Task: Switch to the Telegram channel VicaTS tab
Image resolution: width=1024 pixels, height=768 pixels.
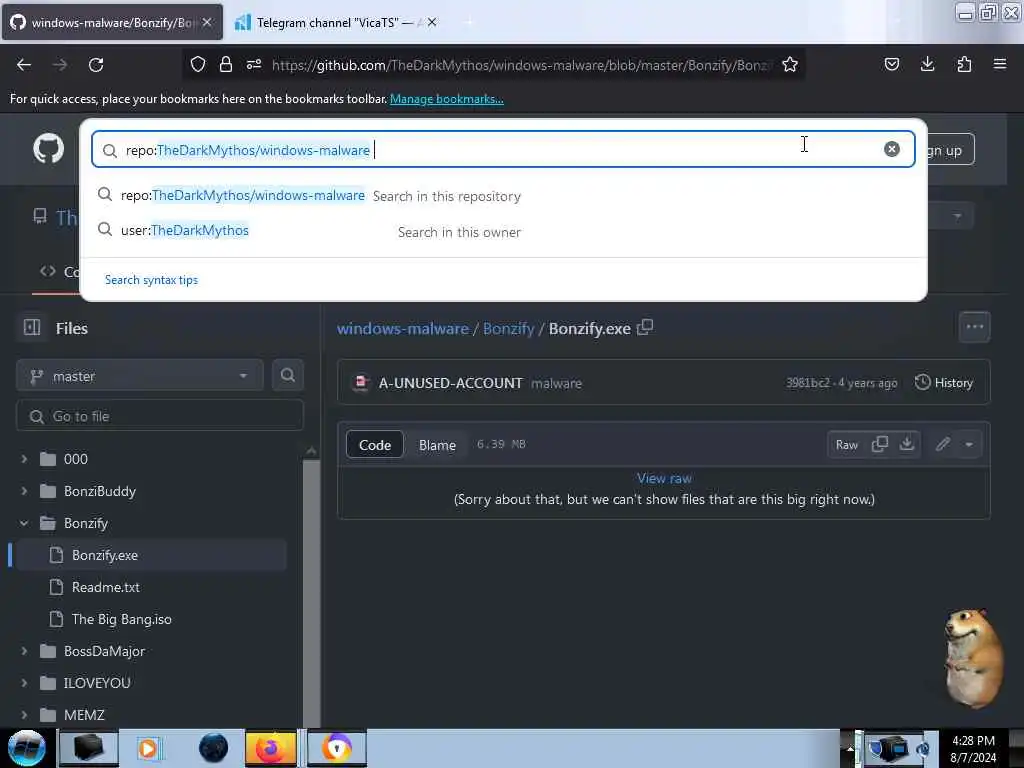Action: tap(334, 22)
